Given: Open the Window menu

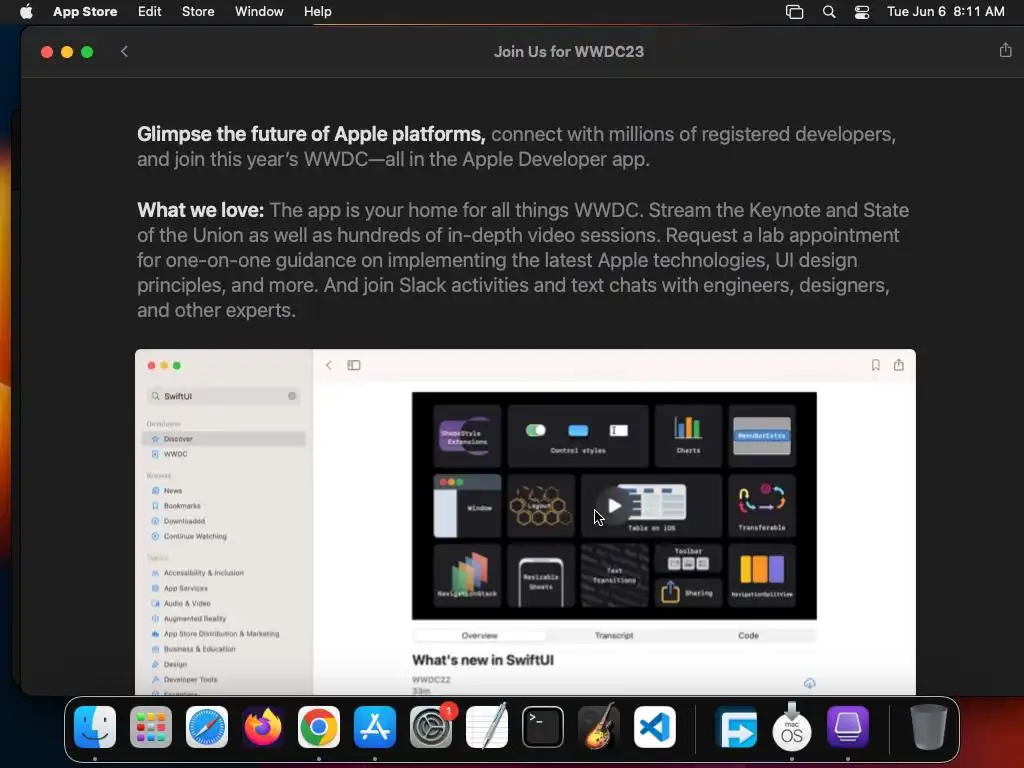Looking at the screenshot, I should pos(259,11).
